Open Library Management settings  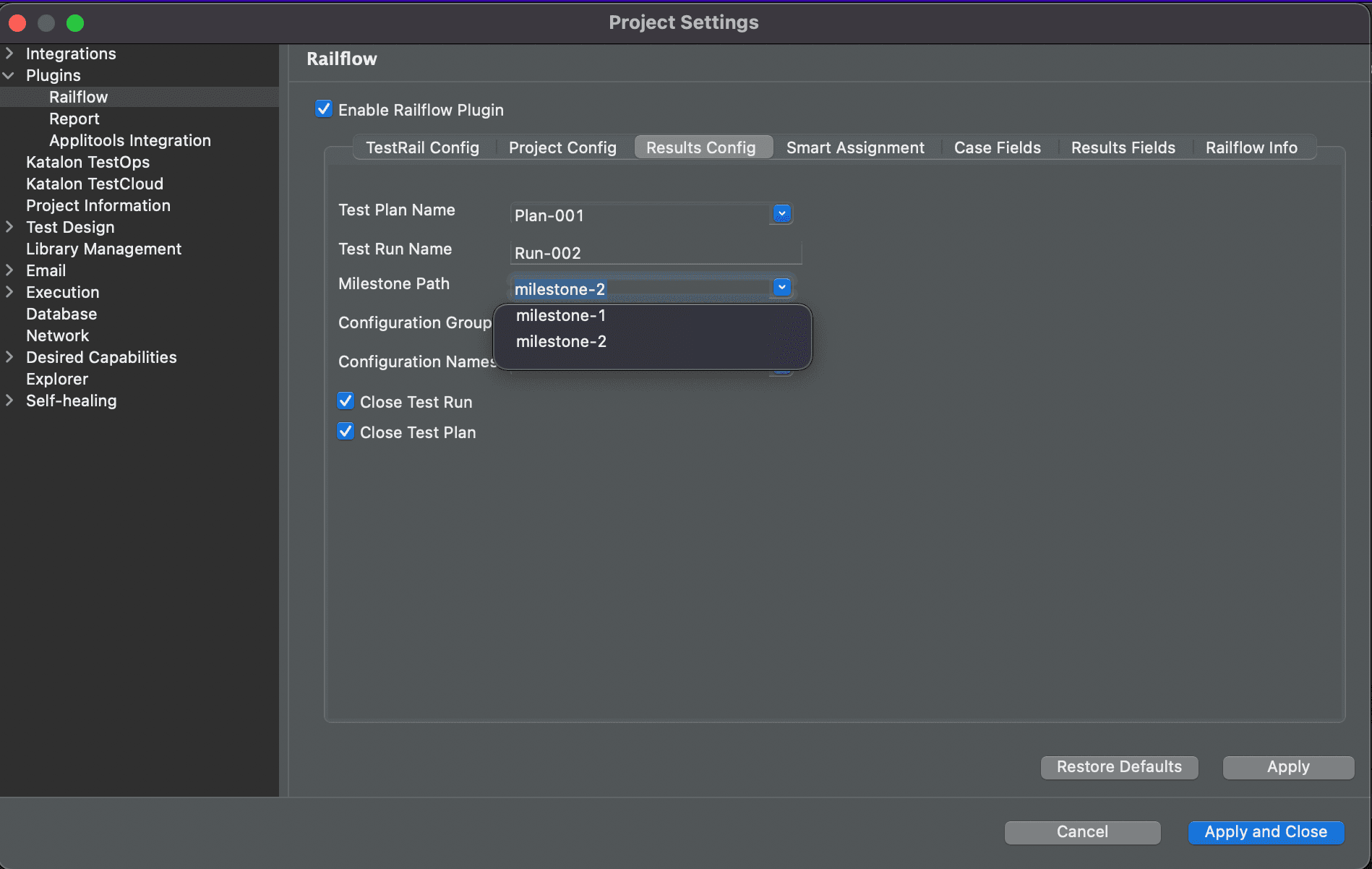[103, 249]
